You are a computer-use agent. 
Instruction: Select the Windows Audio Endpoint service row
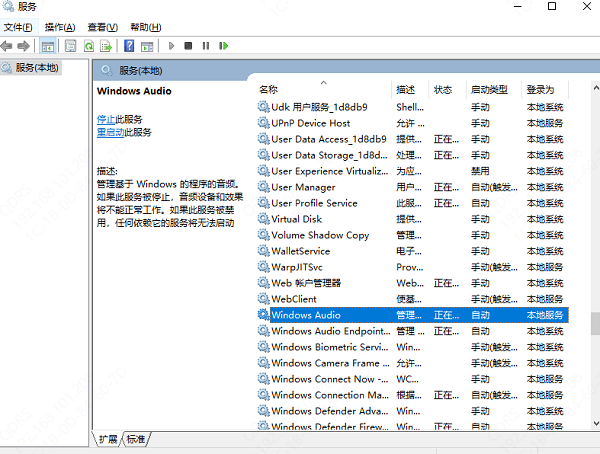coord(330,331)
